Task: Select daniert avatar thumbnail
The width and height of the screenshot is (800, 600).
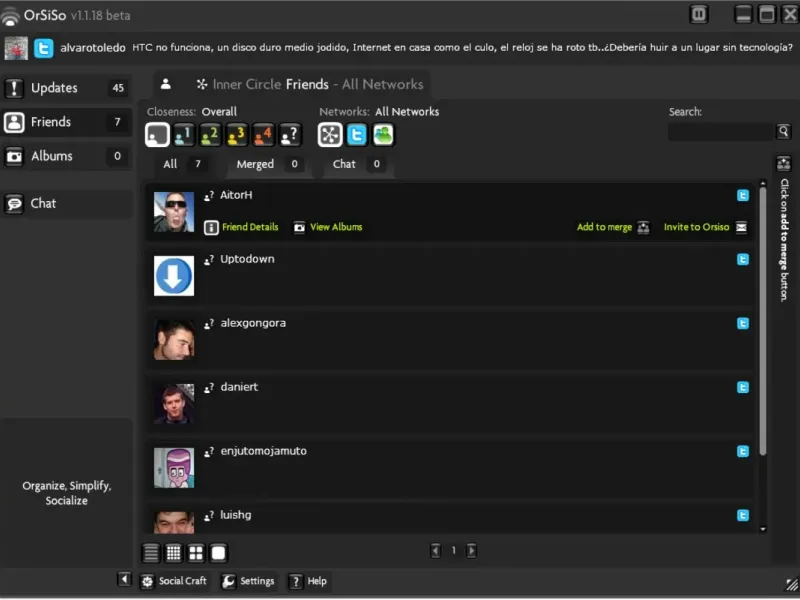Action: click(174, 404)
